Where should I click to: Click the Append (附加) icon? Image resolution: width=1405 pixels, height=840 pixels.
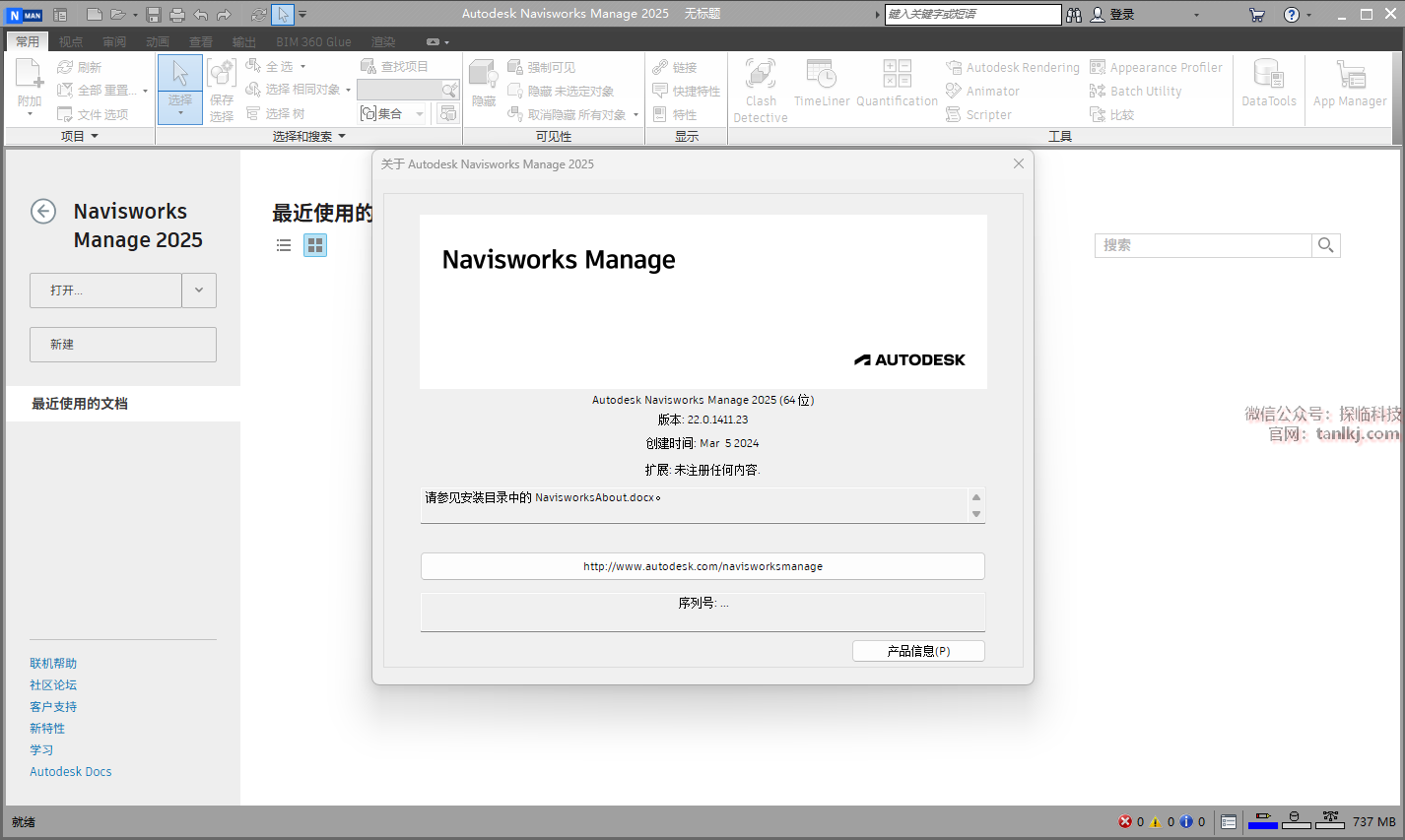click(30, 75)
